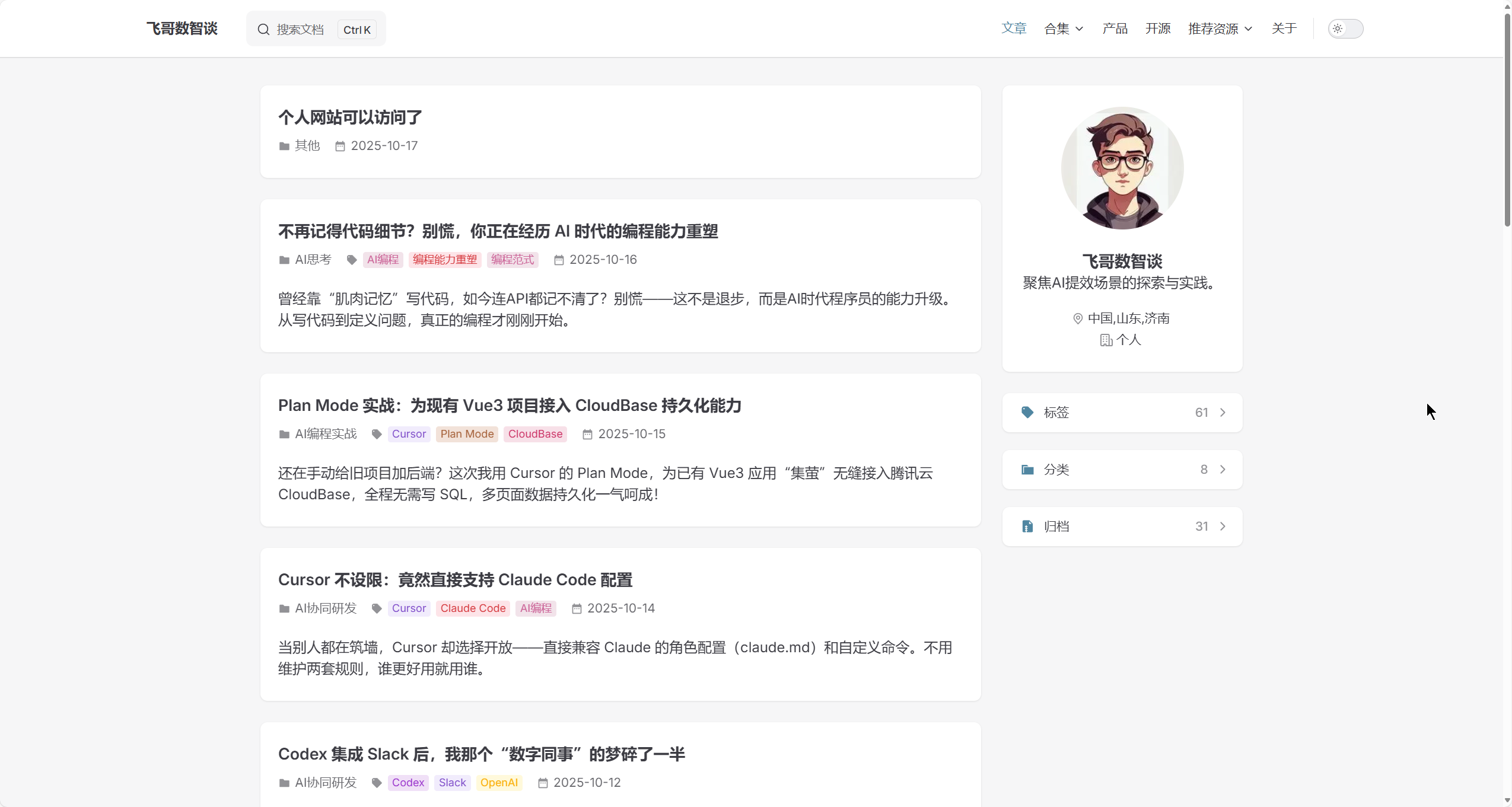Click the tag icon beside the Cursor label
The width and height of the screenshot is (1512, 807).
(376, 434)
